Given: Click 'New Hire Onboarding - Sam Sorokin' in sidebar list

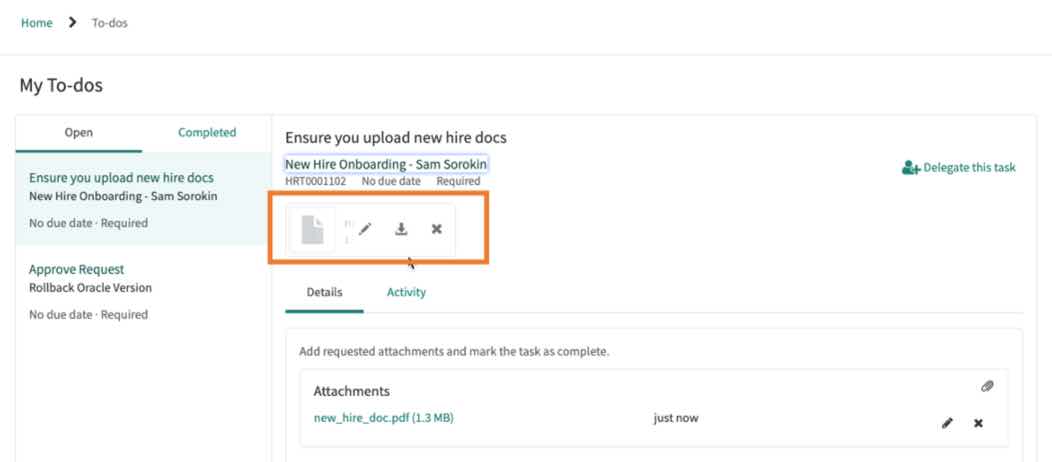Looking at the screenshot, I should [x=123, y=196].
